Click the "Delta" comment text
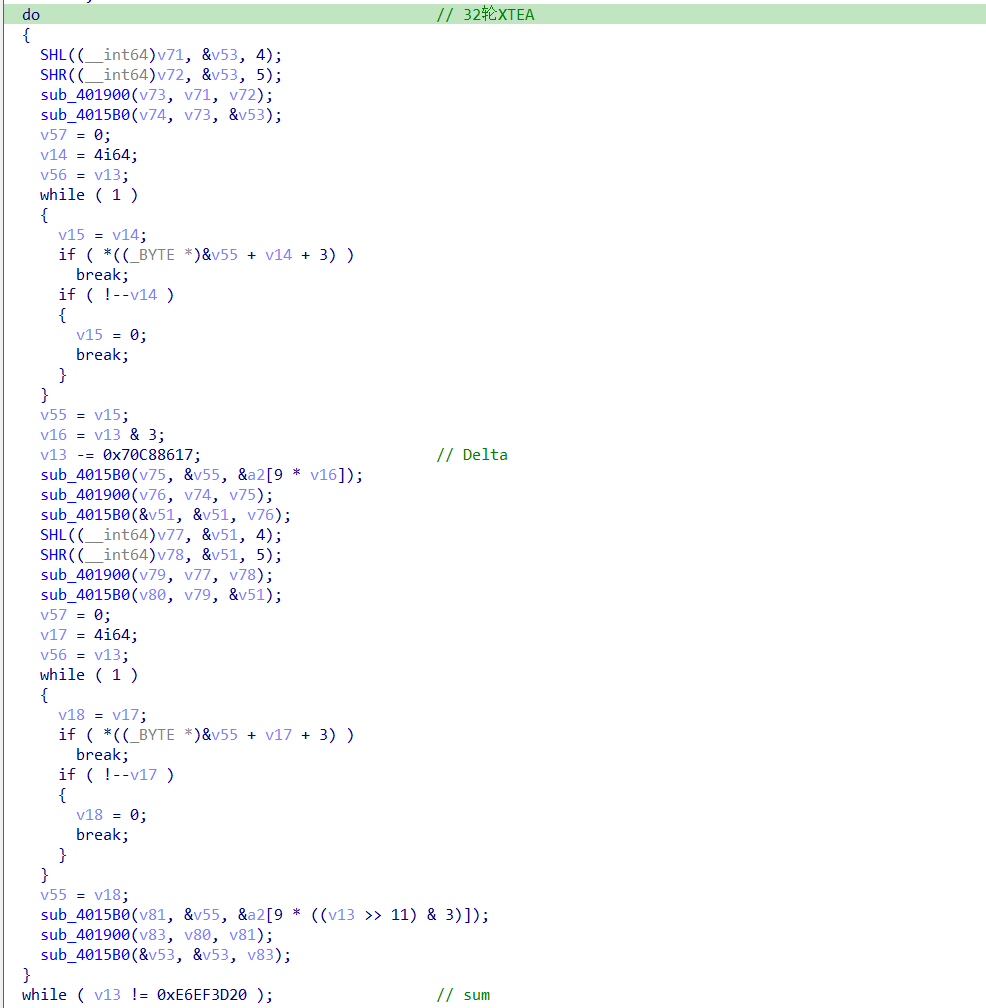The height and width of the screenshot is (1008, 986). pyautogui.click(x=485, y=455)
